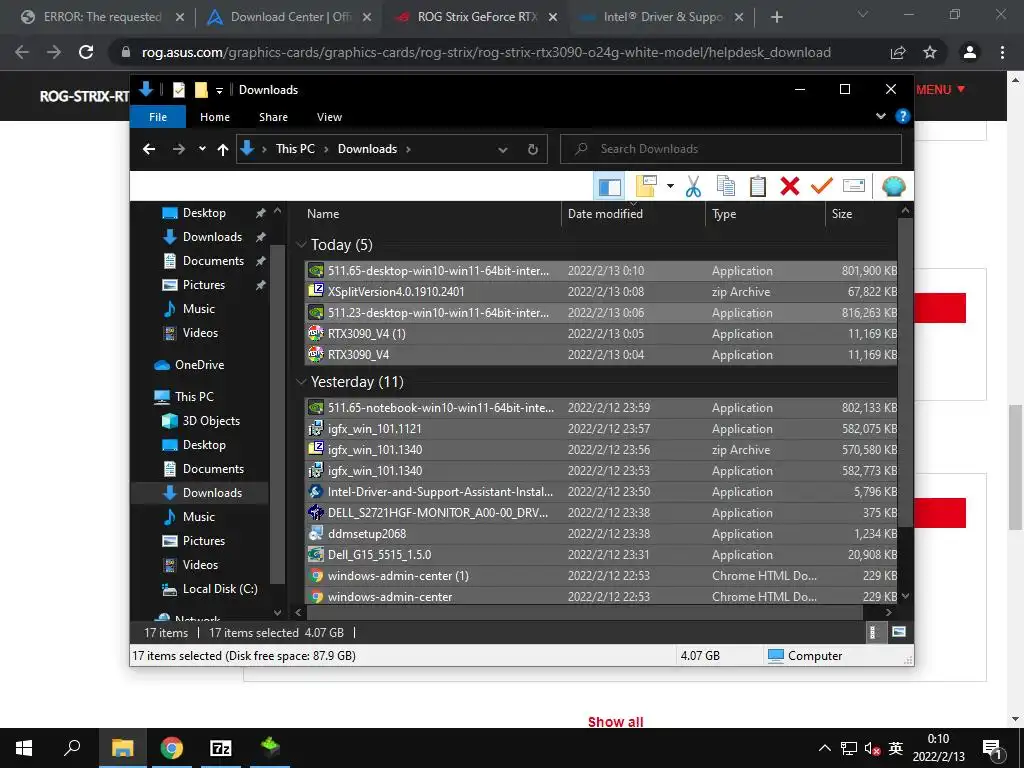The height and width of the screenshot is (768, 1024).
Task: Bookmark this page with star icon
Action: [930, 52]
